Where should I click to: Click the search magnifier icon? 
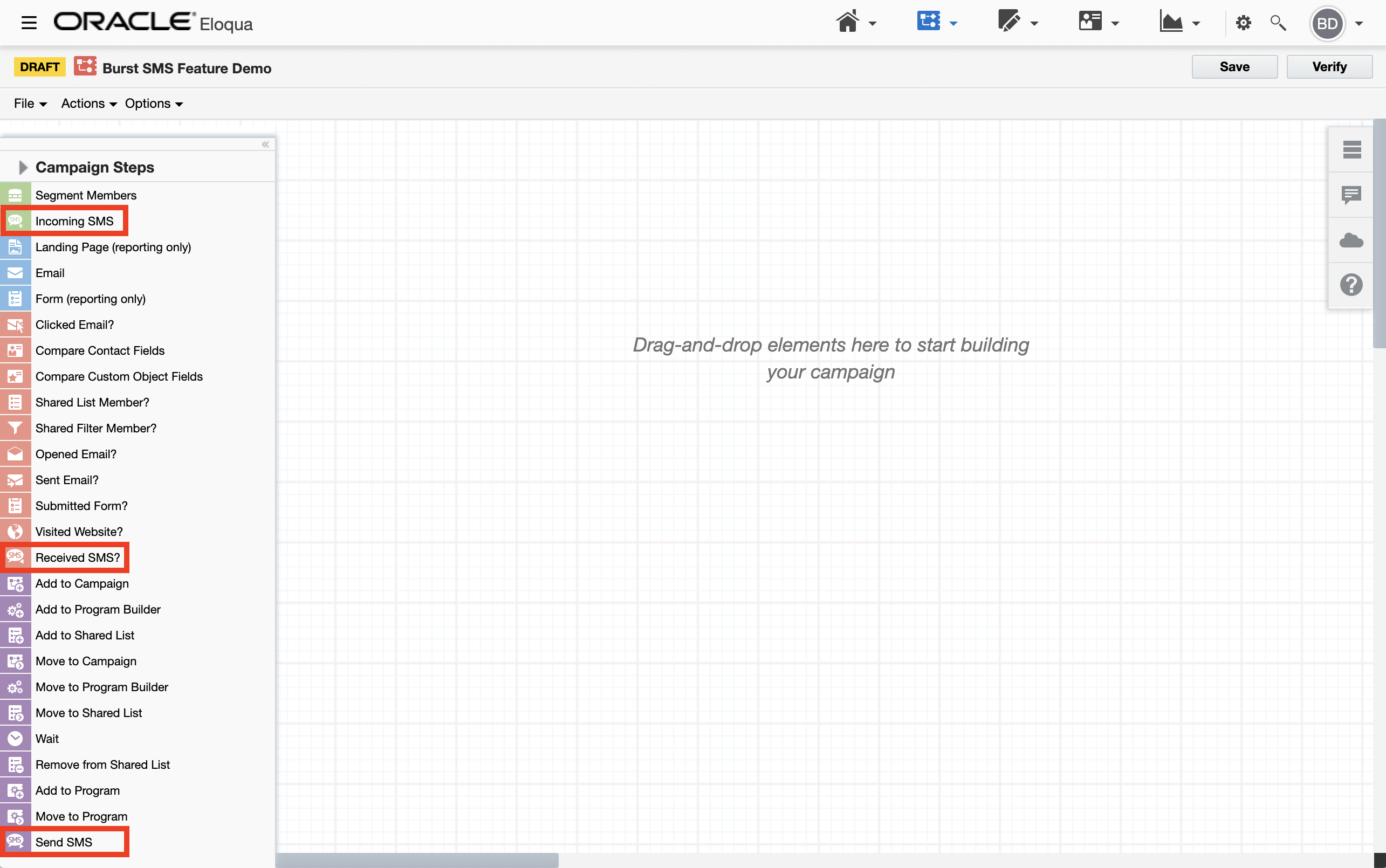[x=1278, y=23]
